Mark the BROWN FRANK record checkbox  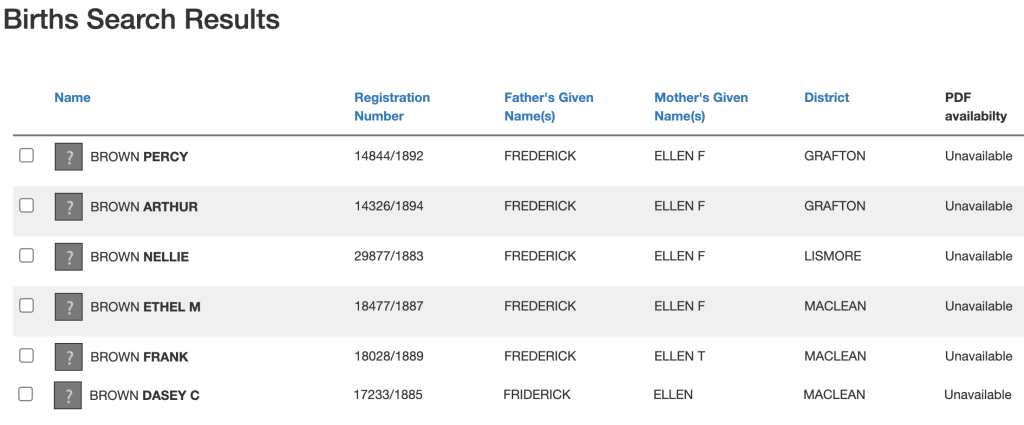27,356
